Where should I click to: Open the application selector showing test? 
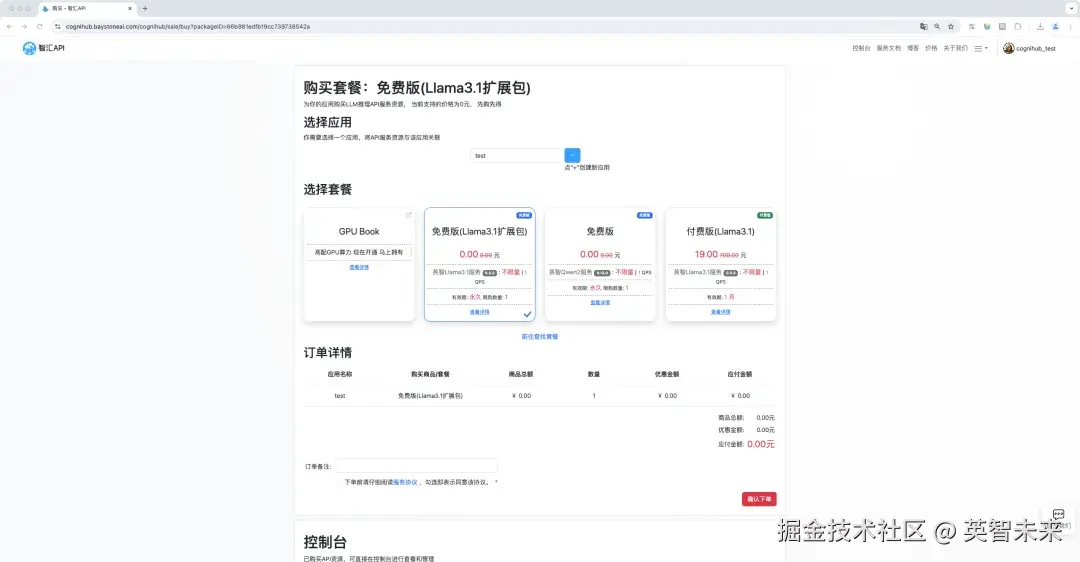(517, 156)
